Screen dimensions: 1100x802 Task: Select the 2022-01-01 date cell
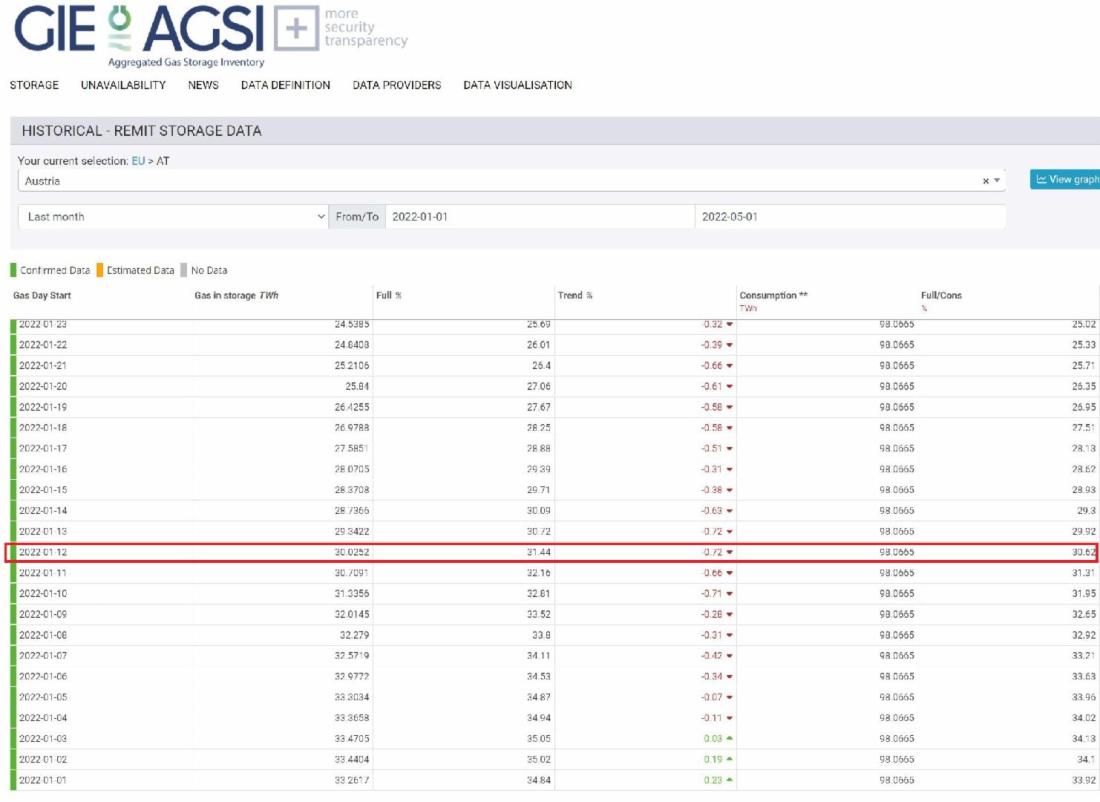(x=43, y=780)
